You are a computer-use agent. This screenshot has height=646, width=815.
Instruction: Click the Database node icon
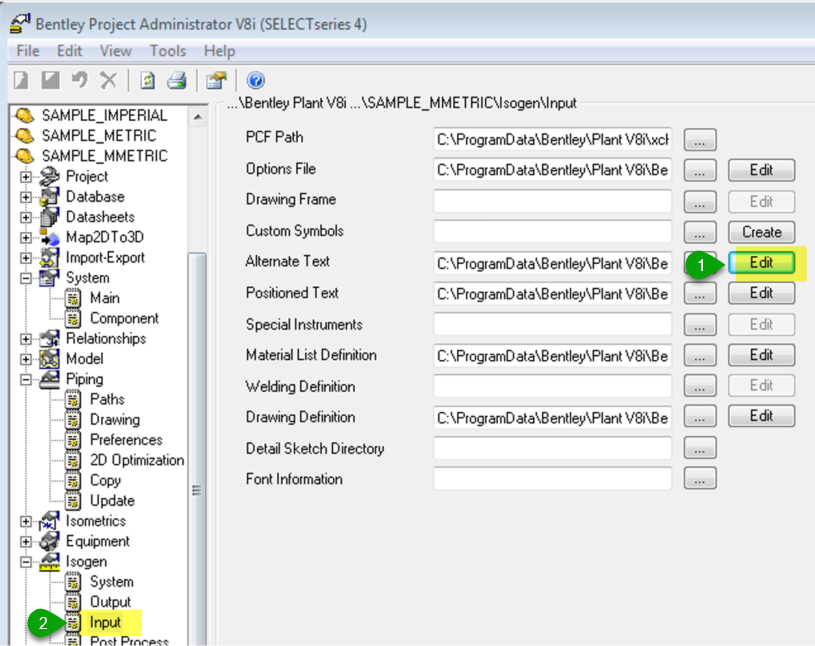pos(50,196)
